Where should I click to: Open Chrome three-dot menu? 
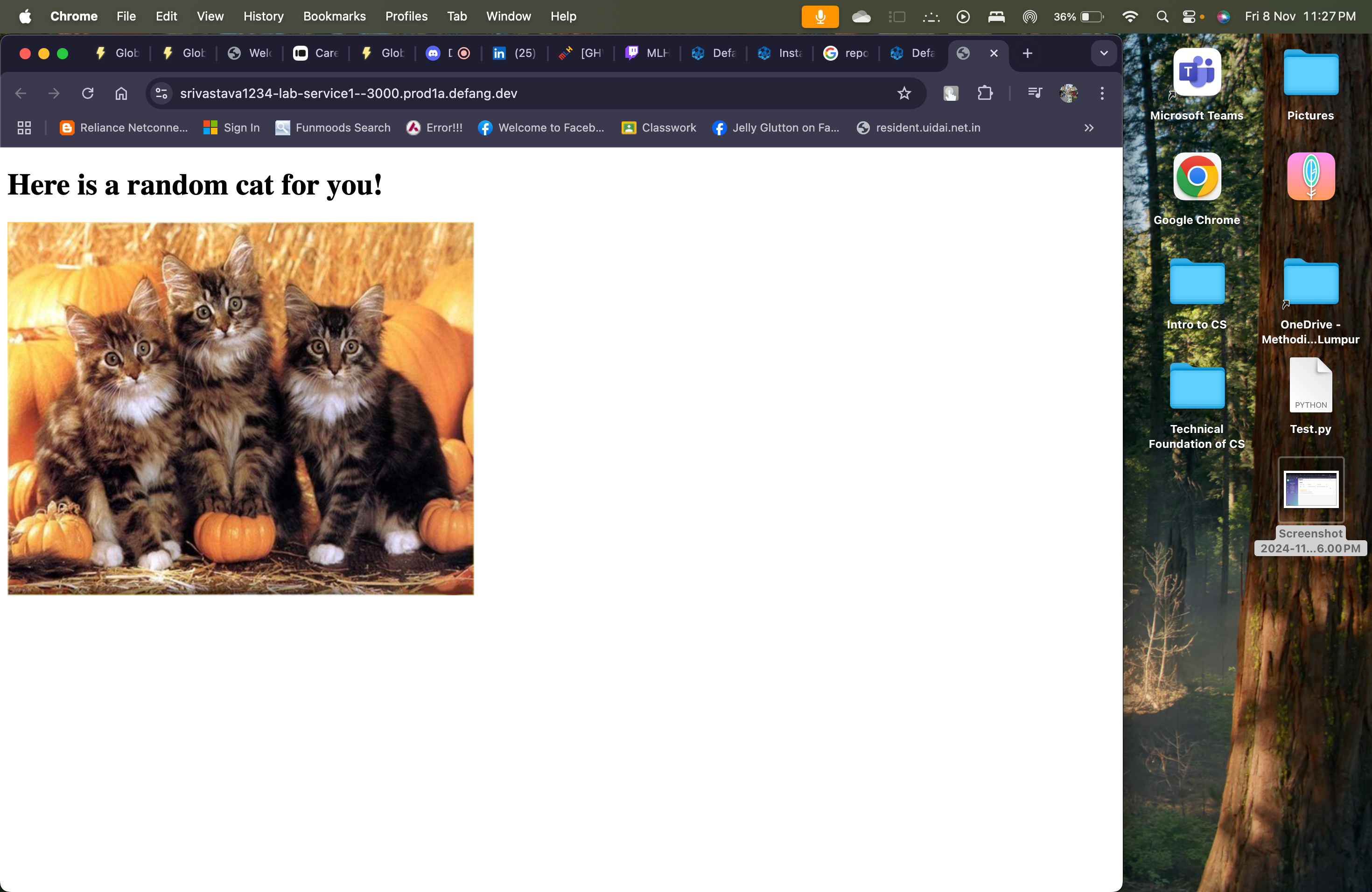(1102, 93)
